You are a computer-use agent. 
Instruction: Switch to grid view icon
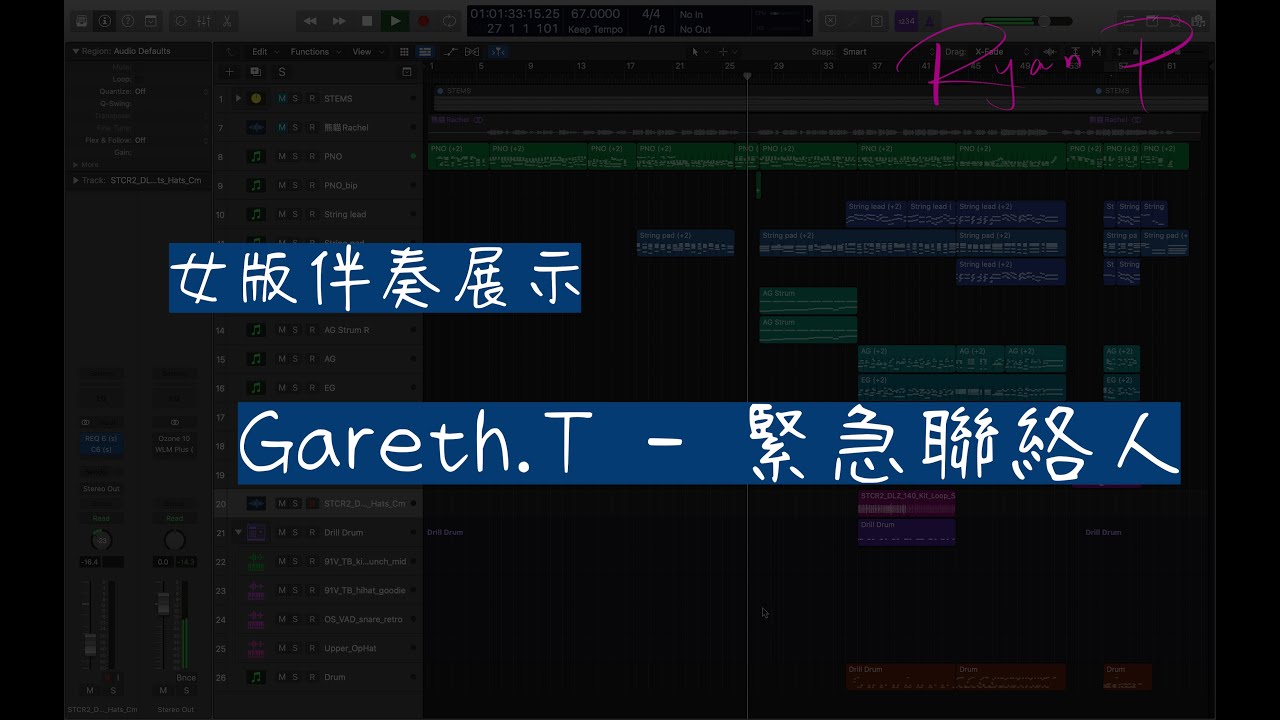[x=404, y=52]
